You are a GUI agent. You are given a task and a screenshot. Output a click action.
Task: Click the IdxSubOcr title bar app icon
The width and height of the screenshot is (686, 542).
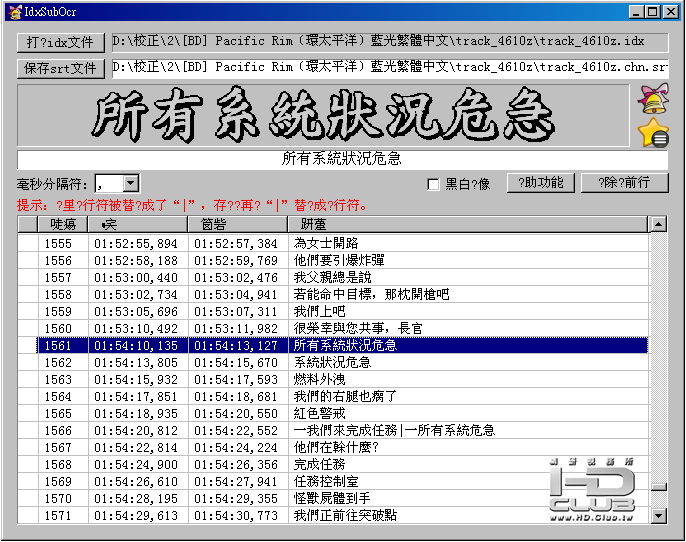tap(15, 12)
